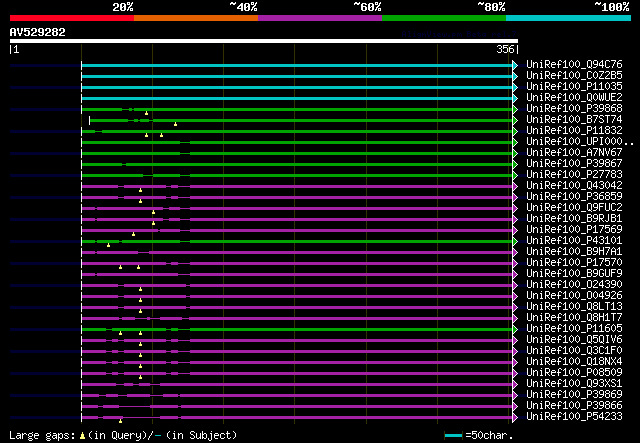This screenshot has width=640, height=443.
Task: Open the UniRef100_P11035 entry label
Action: click(x=574, y=87)
